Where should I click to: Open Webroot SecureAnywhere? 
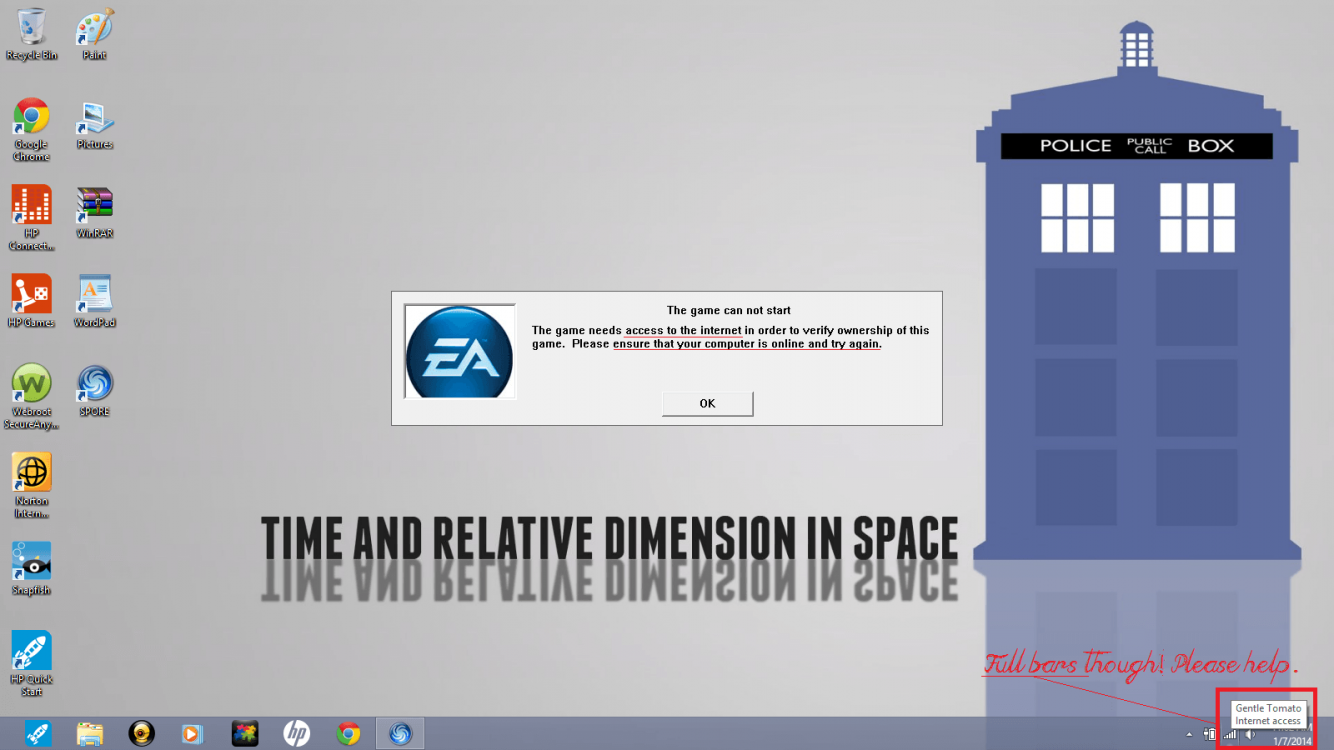click(x=31, y=383)
